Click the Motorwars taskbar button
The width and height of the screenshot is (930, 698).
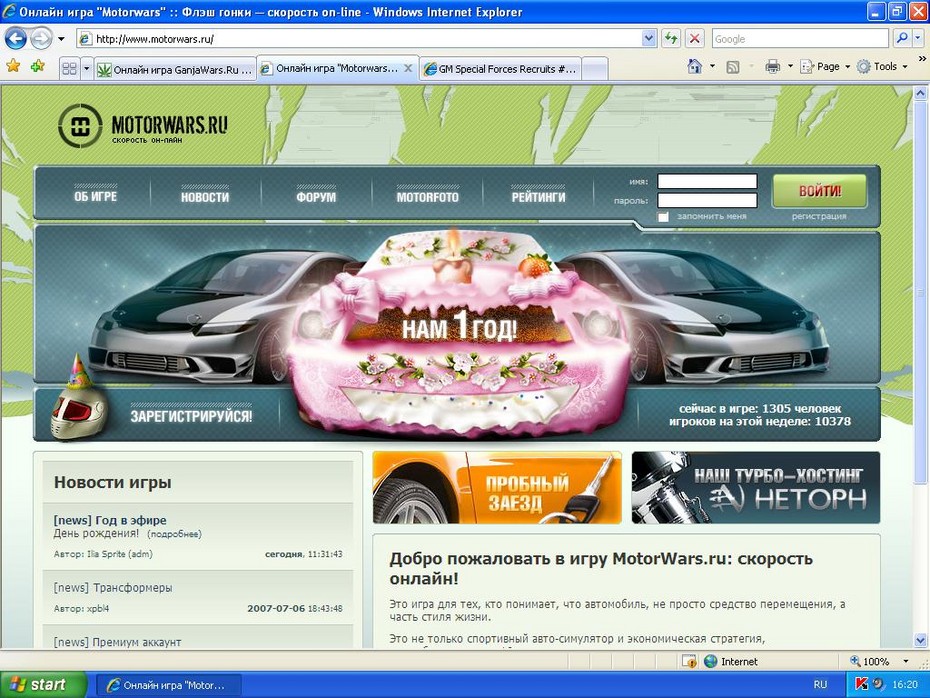(168, 686)
